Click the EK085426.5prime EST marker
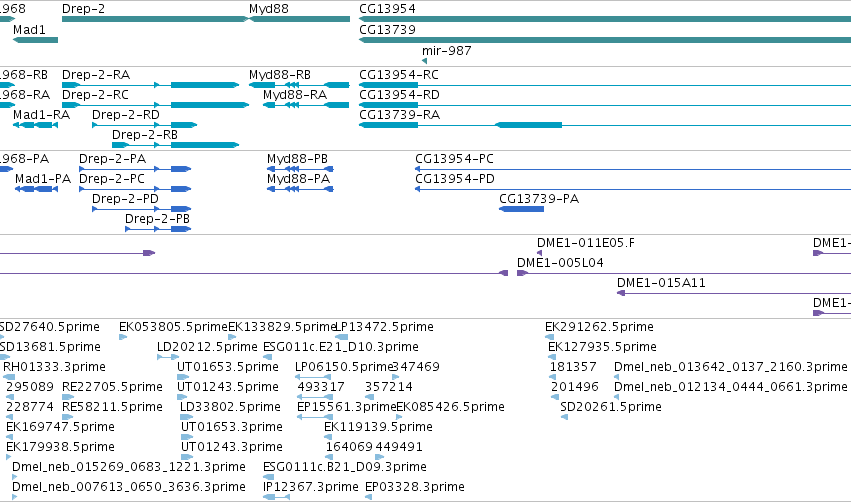The height and width of the screenshot is (502, 851). [399, 417]
